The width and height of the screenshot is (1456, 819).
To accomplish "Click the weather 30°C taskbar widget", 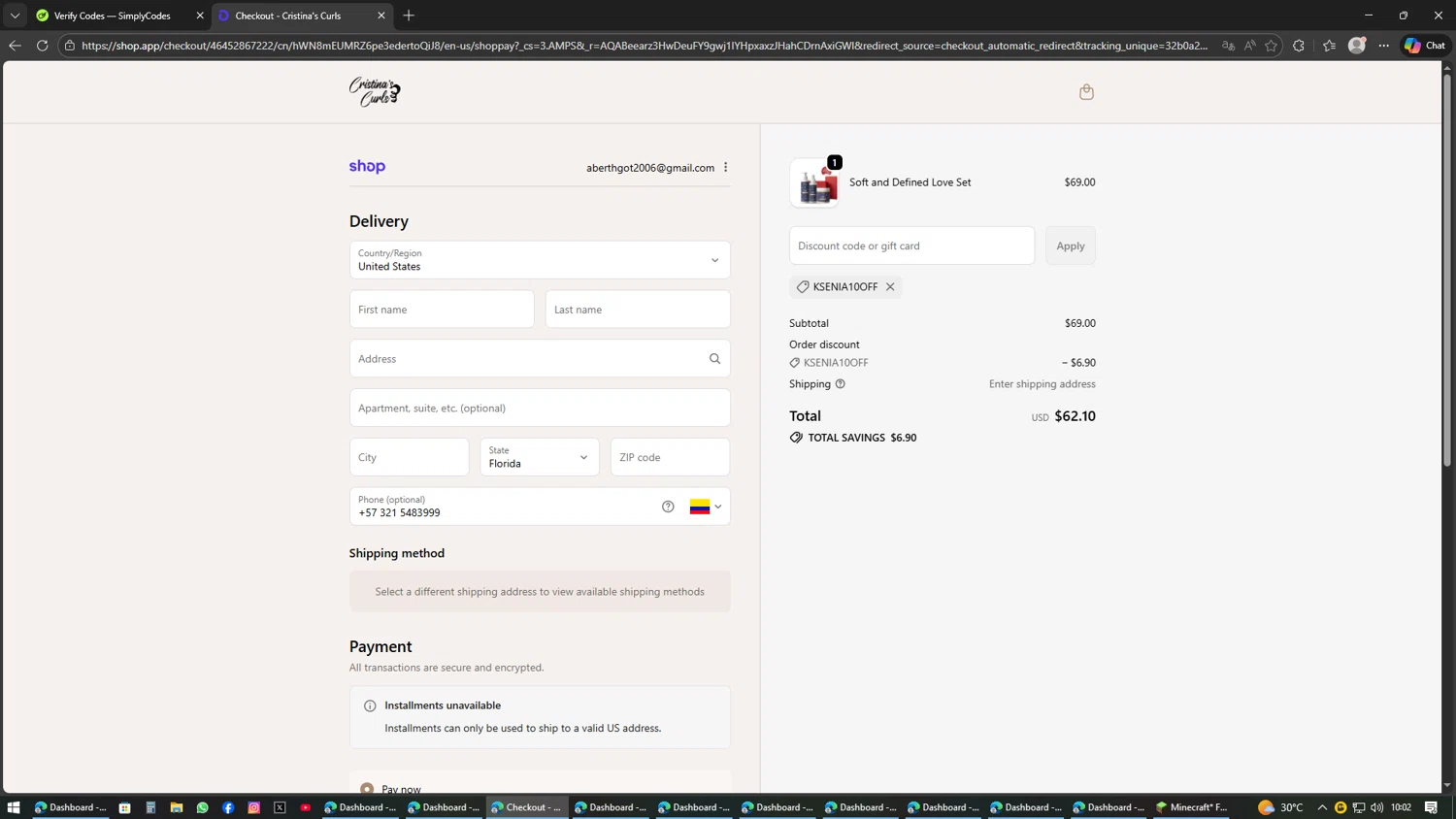I will pyautogui.click(x=1280, y=807).
